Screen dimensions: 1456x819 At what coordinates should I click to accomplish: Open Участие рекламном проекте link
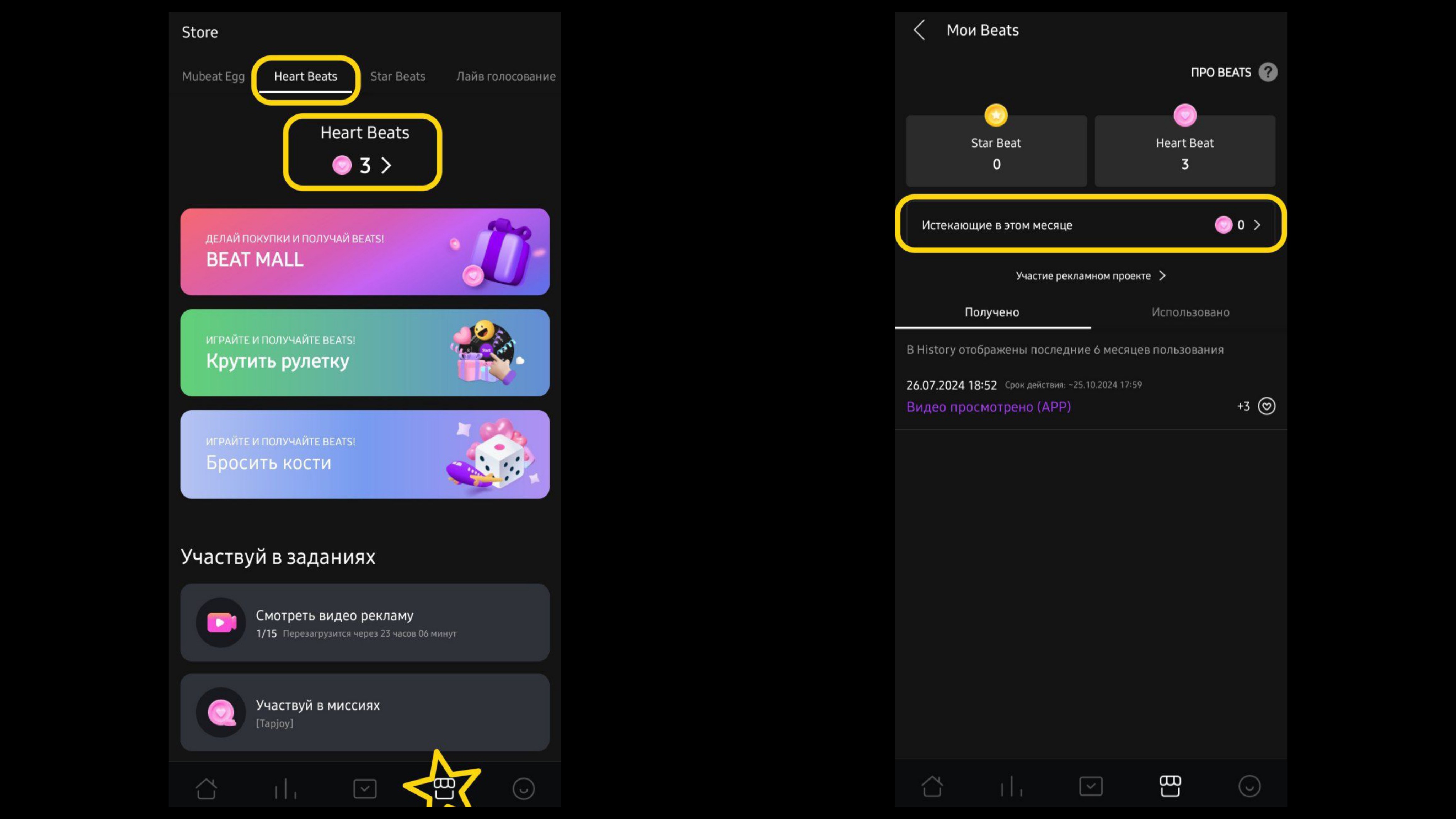click(x=1090, y=276)
